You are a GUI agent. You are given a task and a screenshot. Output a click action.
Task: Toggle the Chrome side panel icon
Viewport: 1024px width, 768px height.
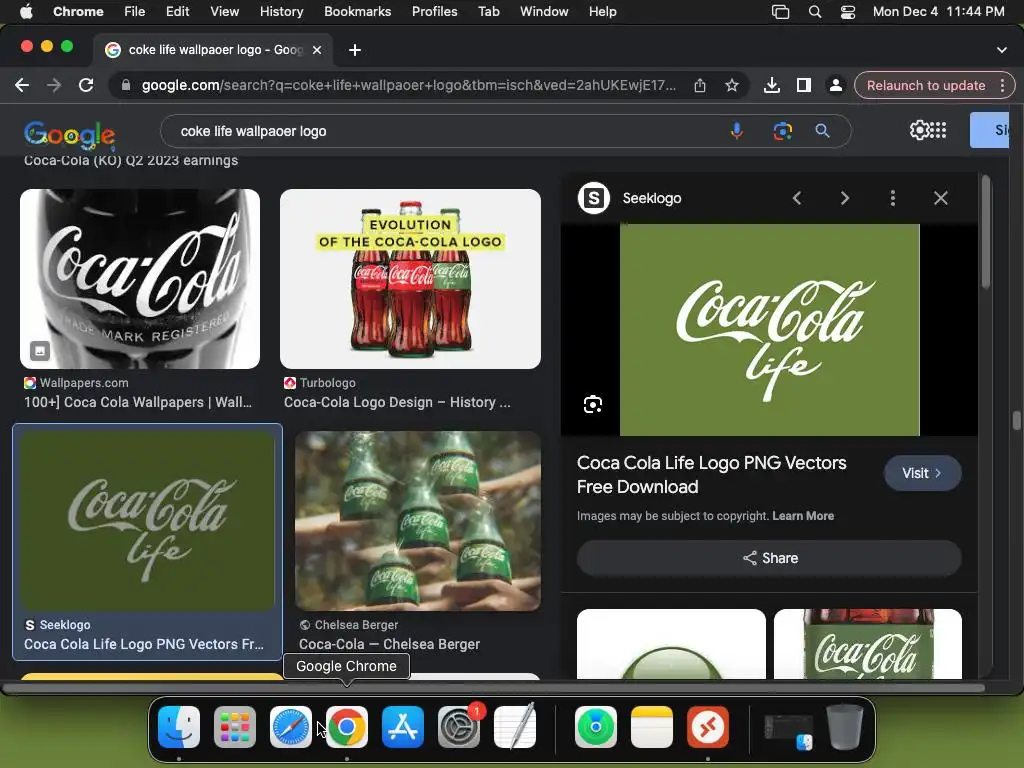pyautogui.click(x=804, y=86)
